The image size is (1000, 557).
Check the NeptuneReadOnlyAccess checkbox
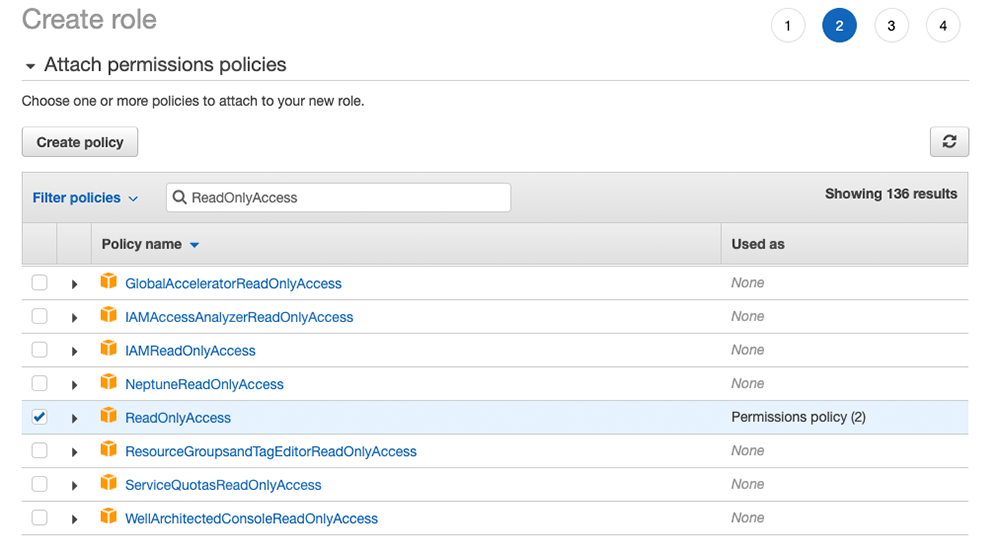(x=40, y=383)
